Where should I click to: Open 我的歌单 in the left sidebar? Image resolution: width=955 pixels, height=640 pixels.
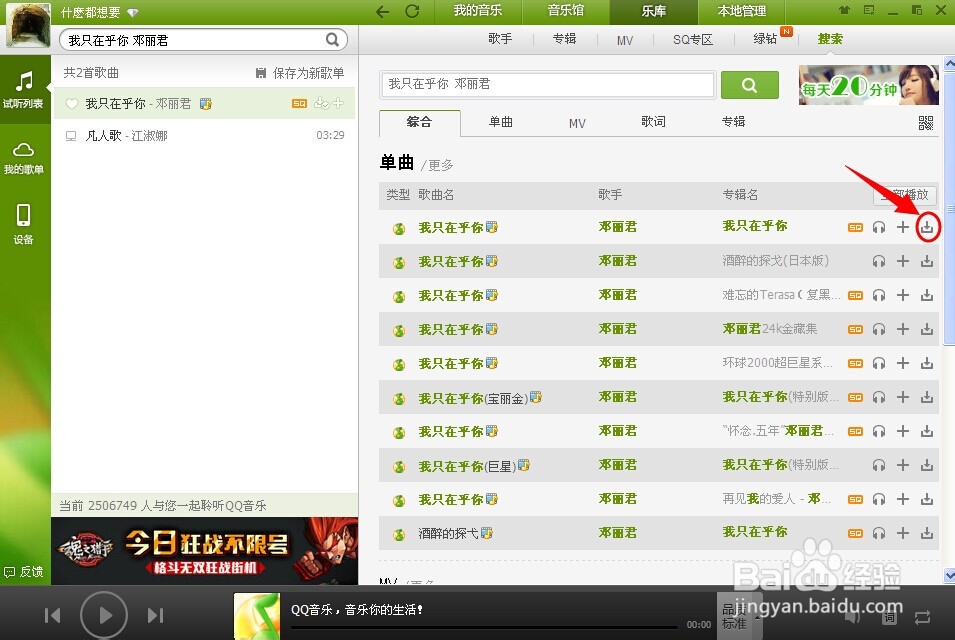click(x=25, y=158)
